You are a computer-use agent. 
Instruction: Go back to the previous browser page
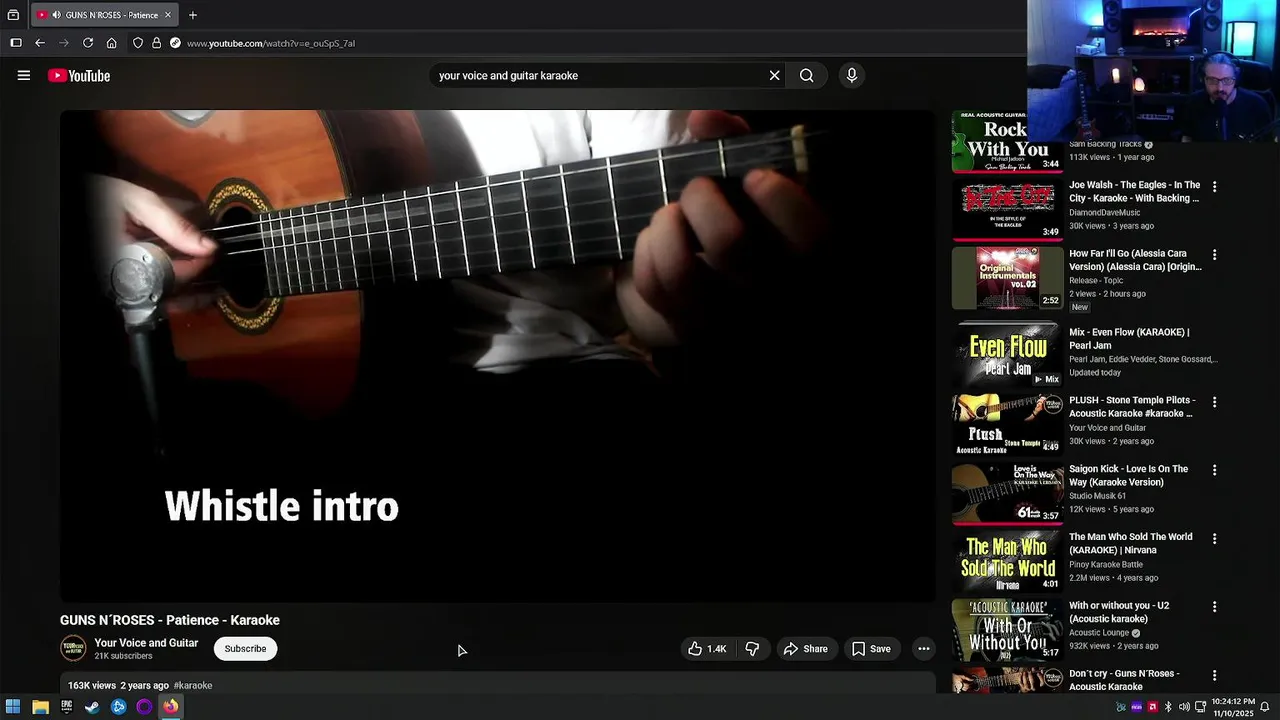coord(40,43)
